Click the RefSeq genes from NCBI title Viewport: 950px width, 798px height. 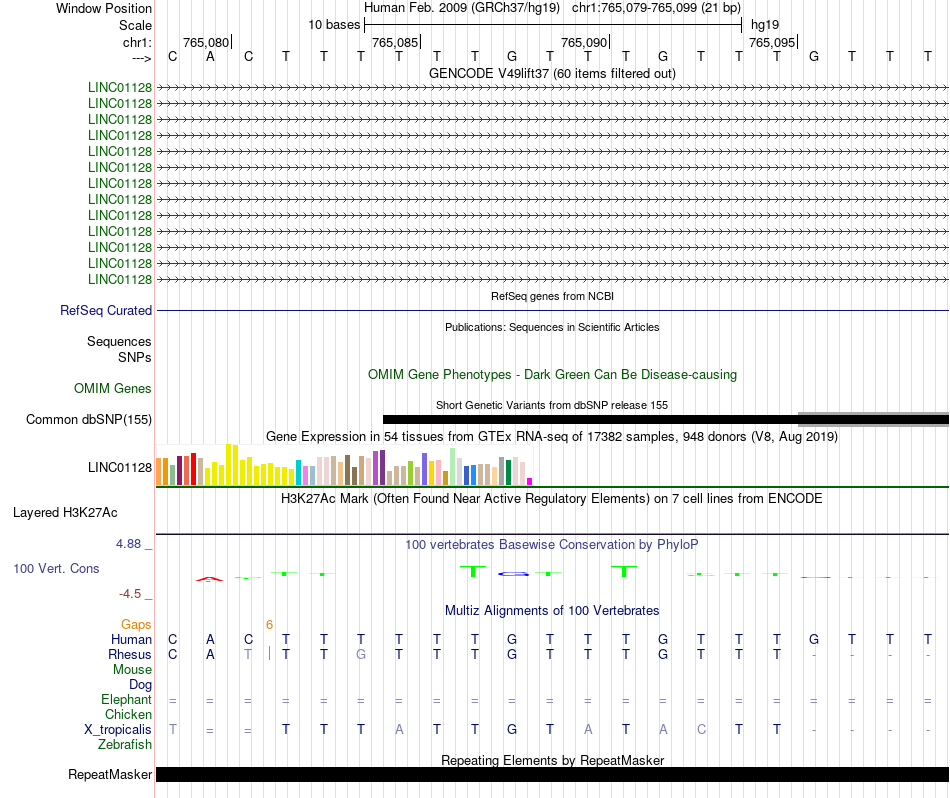(x=552, y=296)
